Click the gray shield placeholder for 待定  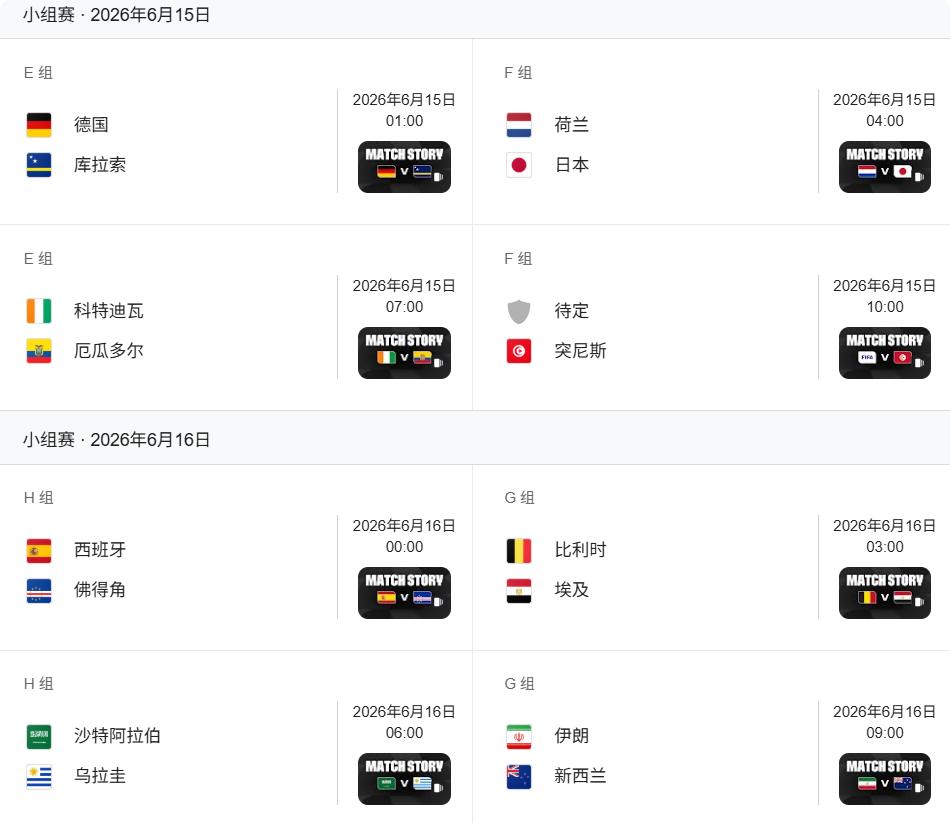click(x=519, y=311)
